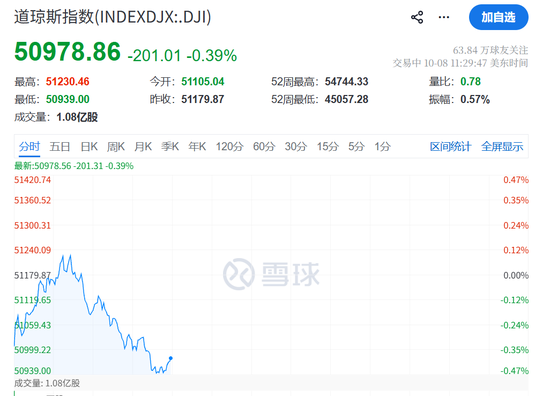Click the 最新:50978.56 line above chart
The image size is (550, 396).
(74, 166)
